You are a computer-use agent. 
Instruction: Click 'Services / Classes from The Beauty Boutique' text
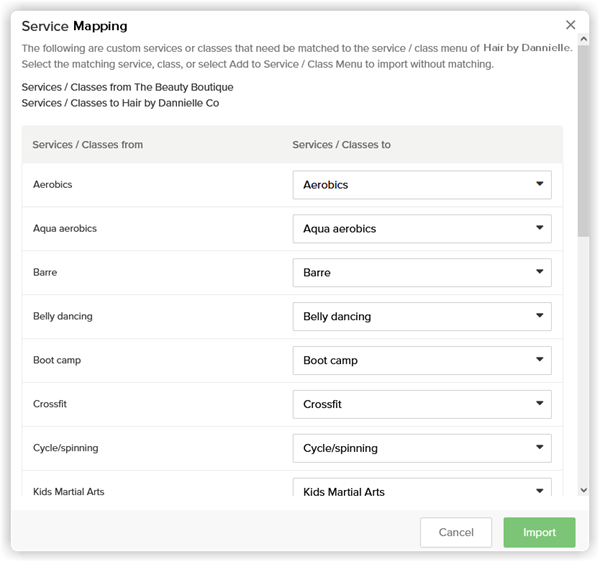(x=127, y=87)
